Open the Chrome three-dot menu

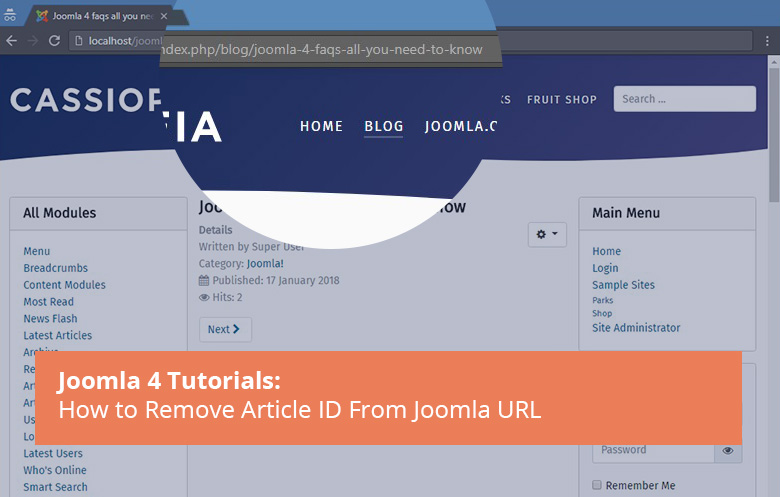767,41
